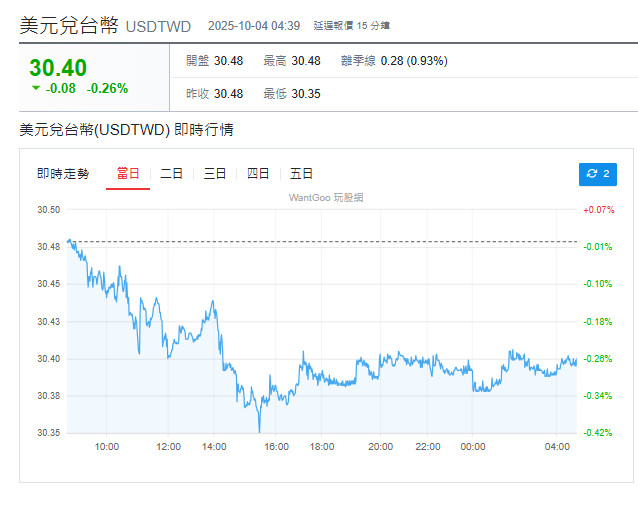
Task: Select the 當日 chart tab
Action: coord(128,174)
